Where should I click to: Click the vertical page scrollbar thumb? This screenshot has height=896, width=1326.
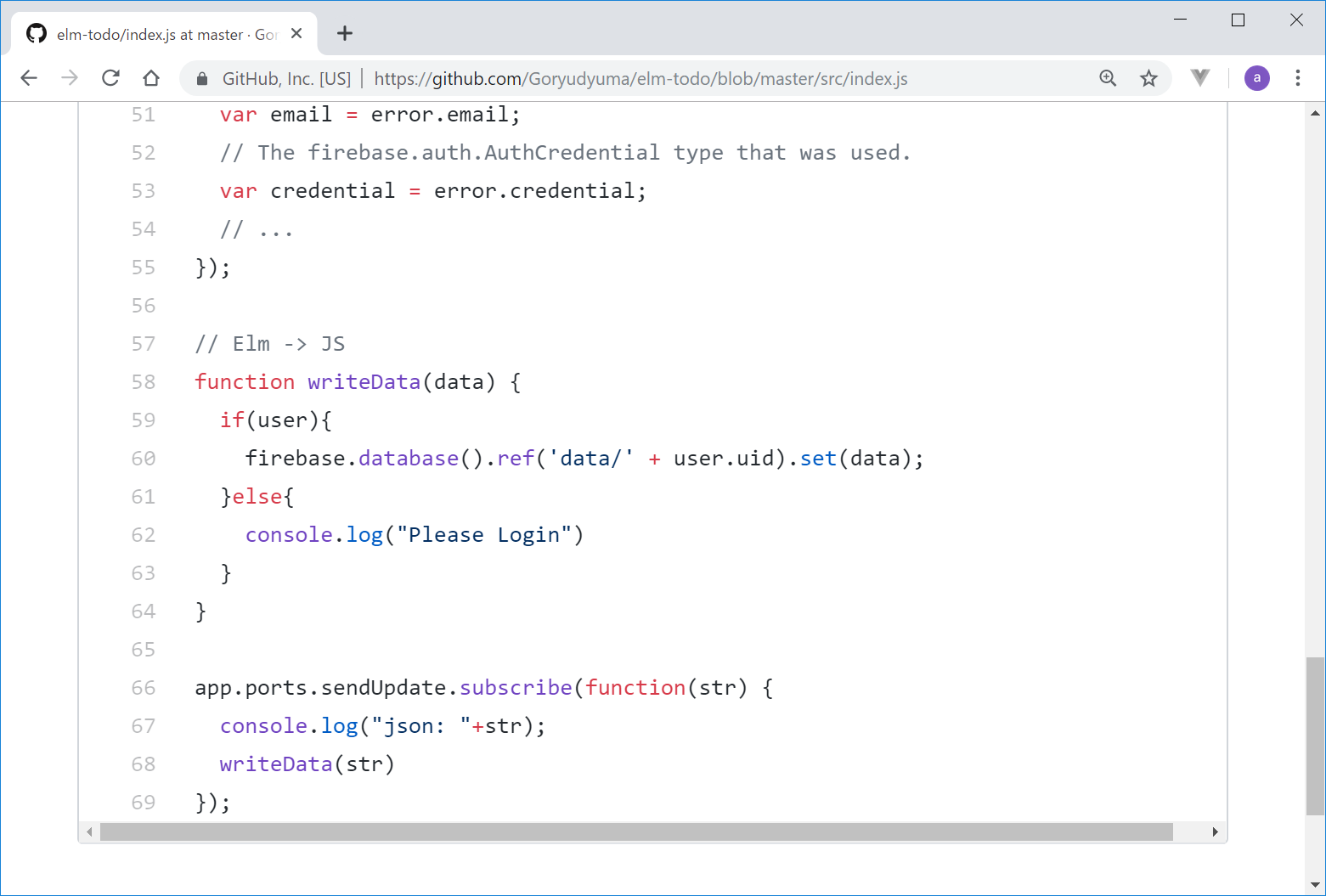point(1315,735)
